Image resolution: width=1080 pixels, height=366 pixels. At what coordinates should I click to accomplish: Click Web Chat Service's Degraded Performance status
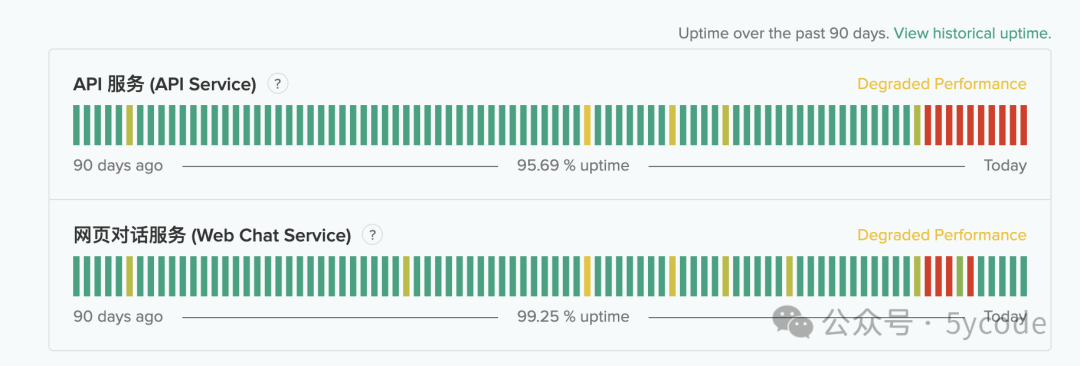click(942, 235)
